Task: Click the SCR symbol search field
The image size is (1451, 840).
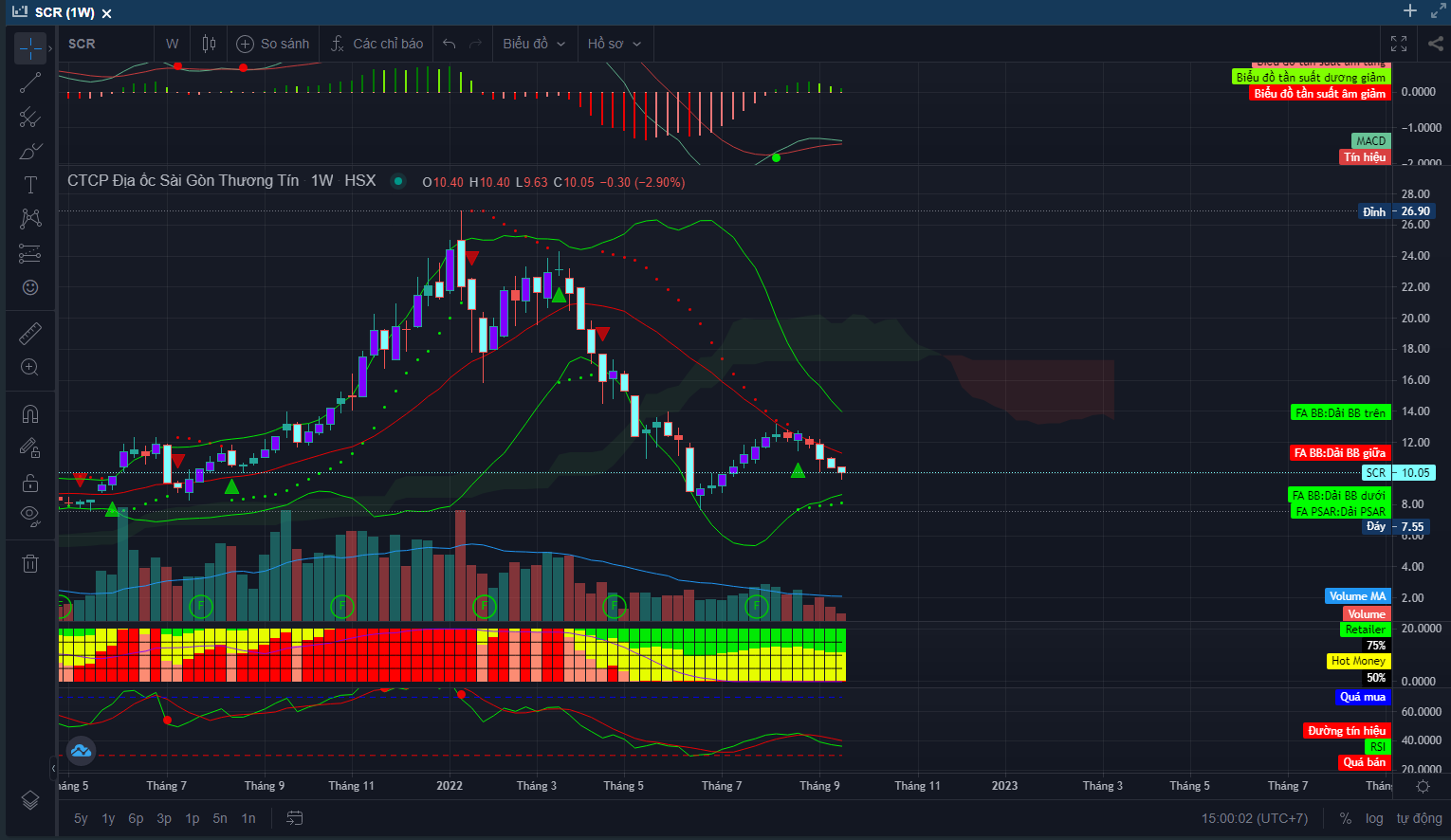Action: click(106, 44)
